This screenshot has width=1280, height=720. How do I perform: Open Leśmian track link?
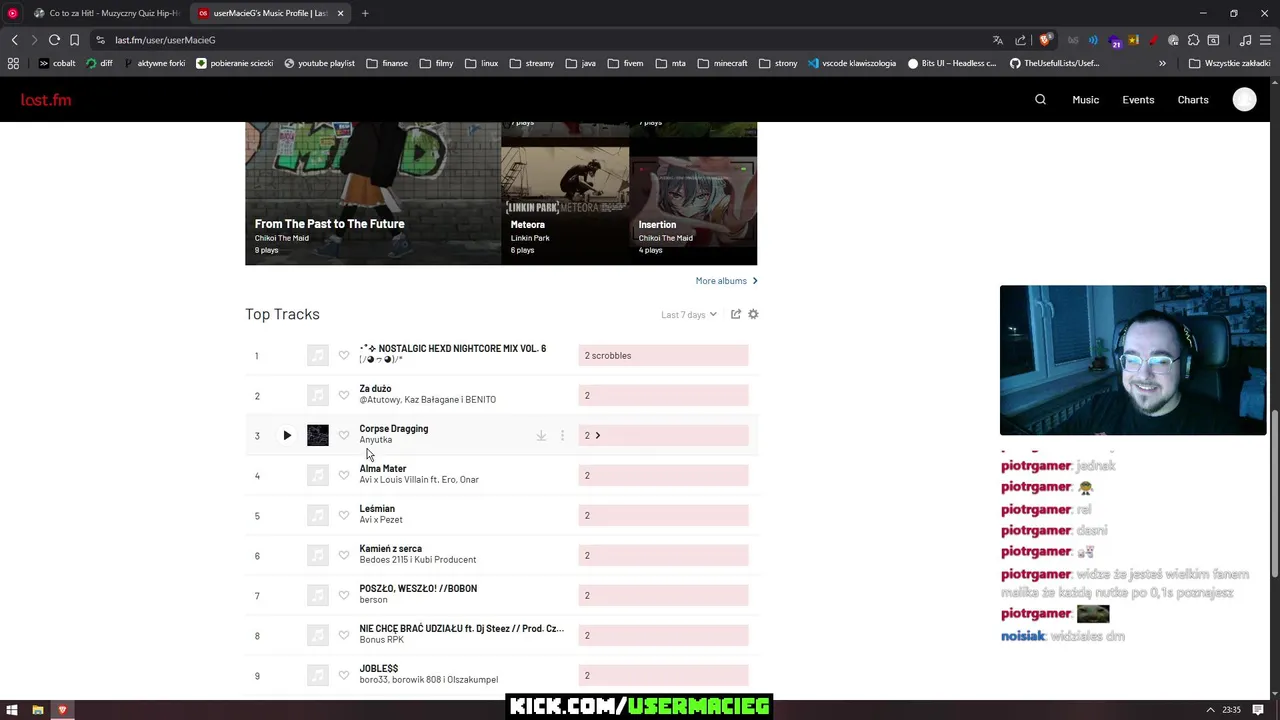coord(377,508)
